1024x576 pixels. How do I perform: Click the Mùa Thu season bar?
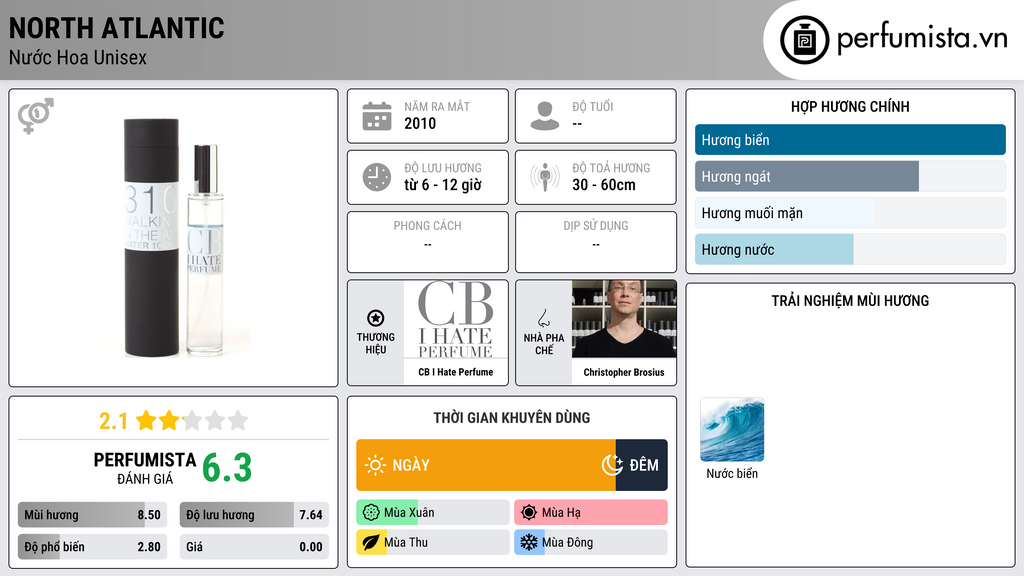433,542
